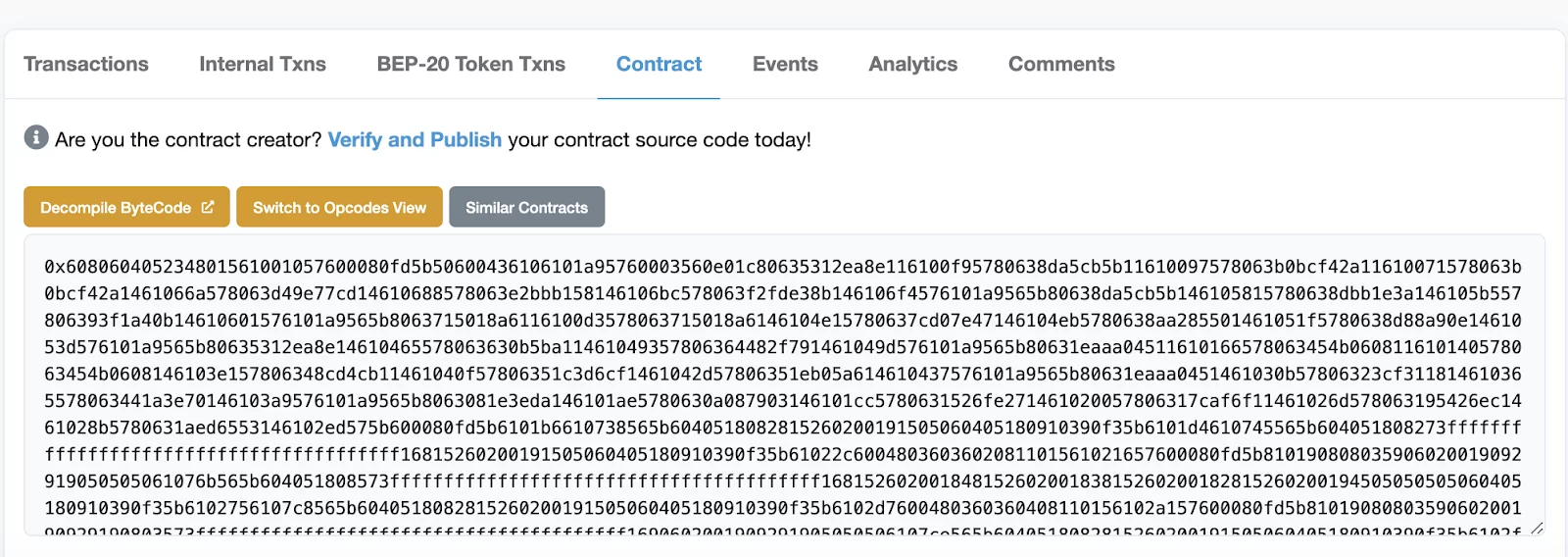Open the Transactions tab

pos(86,64)
